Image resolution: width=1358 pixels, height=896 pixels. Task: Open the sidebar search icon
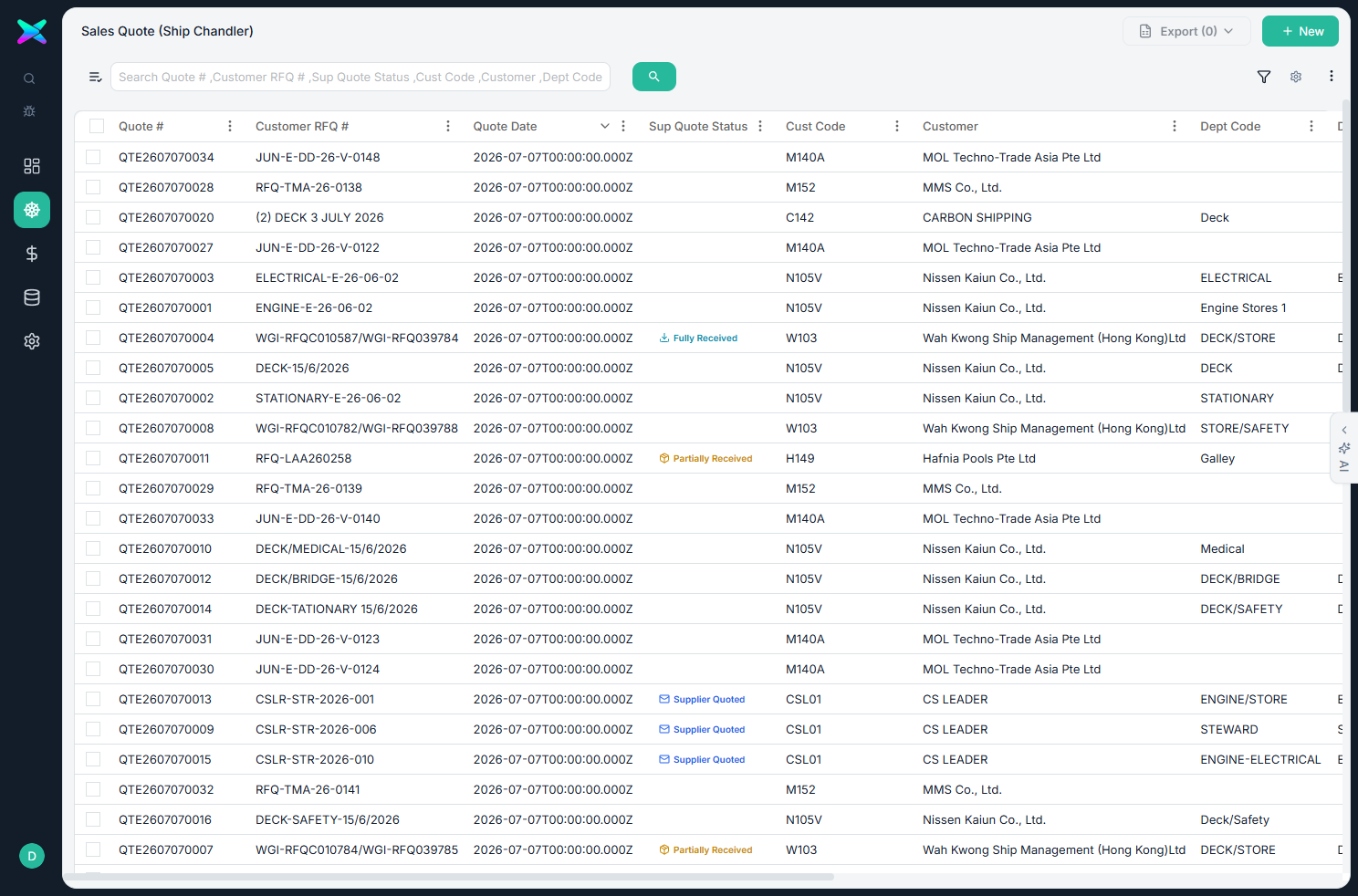(29, 78)
